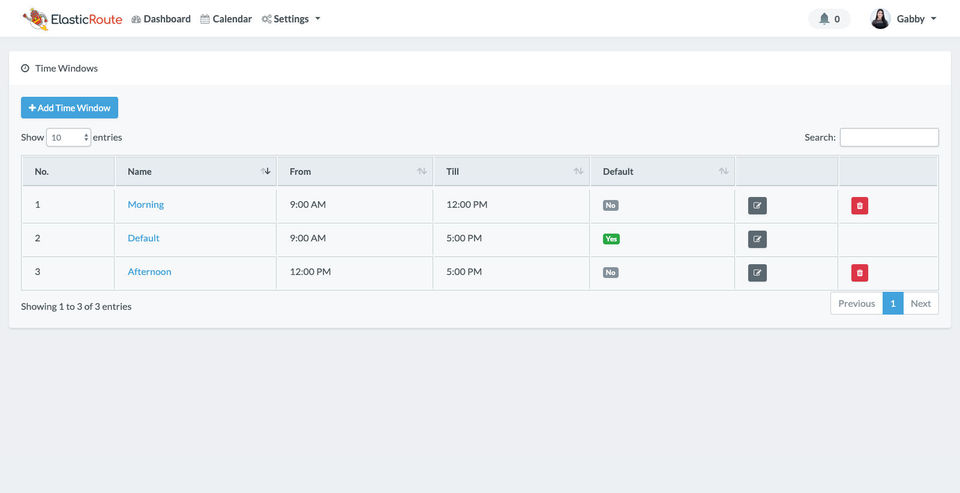Go to the Next page

coord(920,304)
